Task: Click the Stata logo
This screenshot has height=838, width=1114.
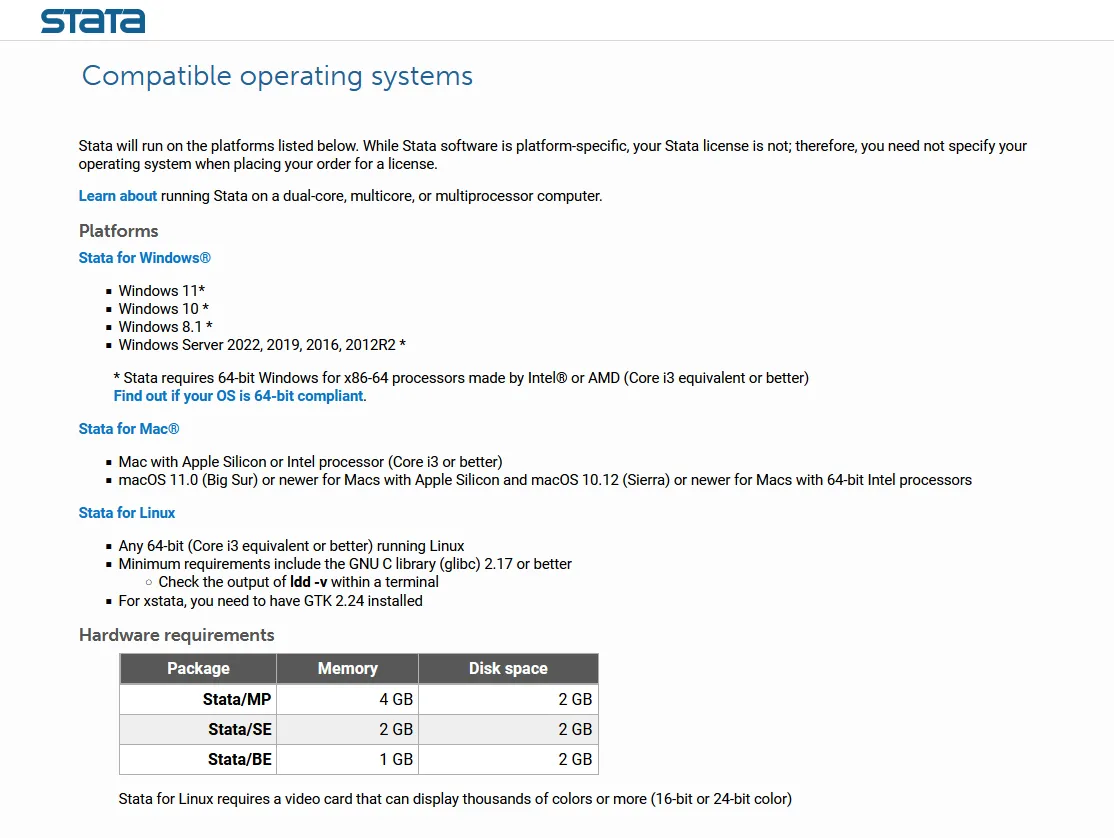Action: click(x=93, y=21)
